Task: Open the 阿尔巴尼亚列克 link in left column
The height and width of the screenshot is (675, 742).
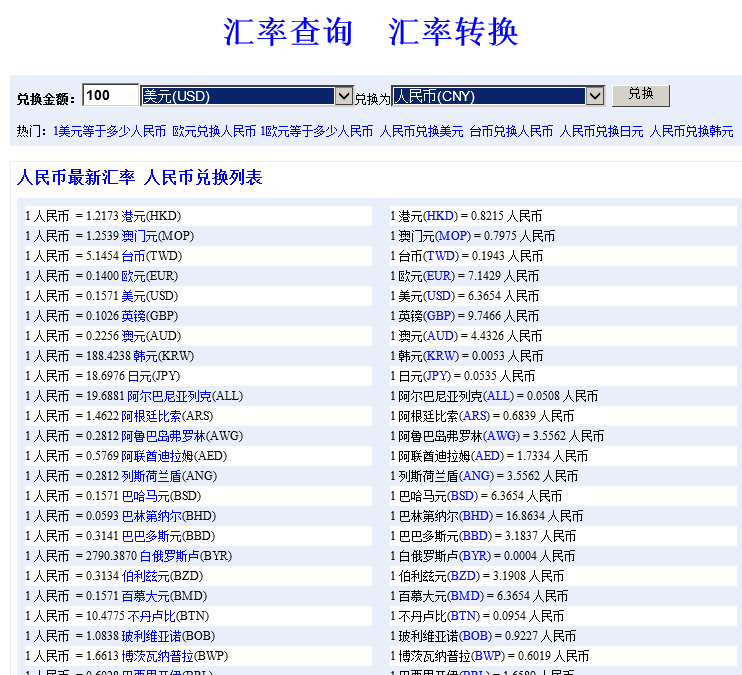Action: [169, 396]
